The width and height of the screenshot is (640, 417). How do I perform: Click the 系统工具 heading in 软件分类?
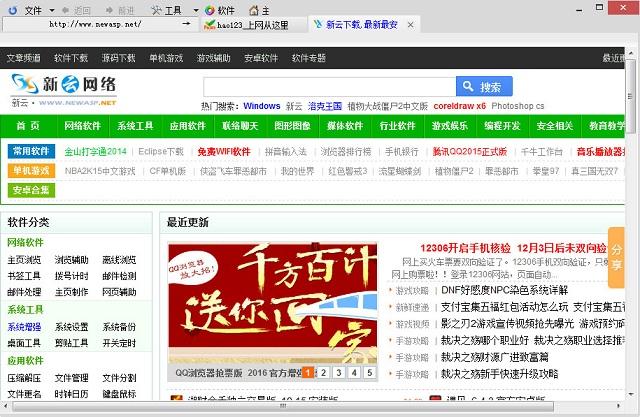[25, 310]
